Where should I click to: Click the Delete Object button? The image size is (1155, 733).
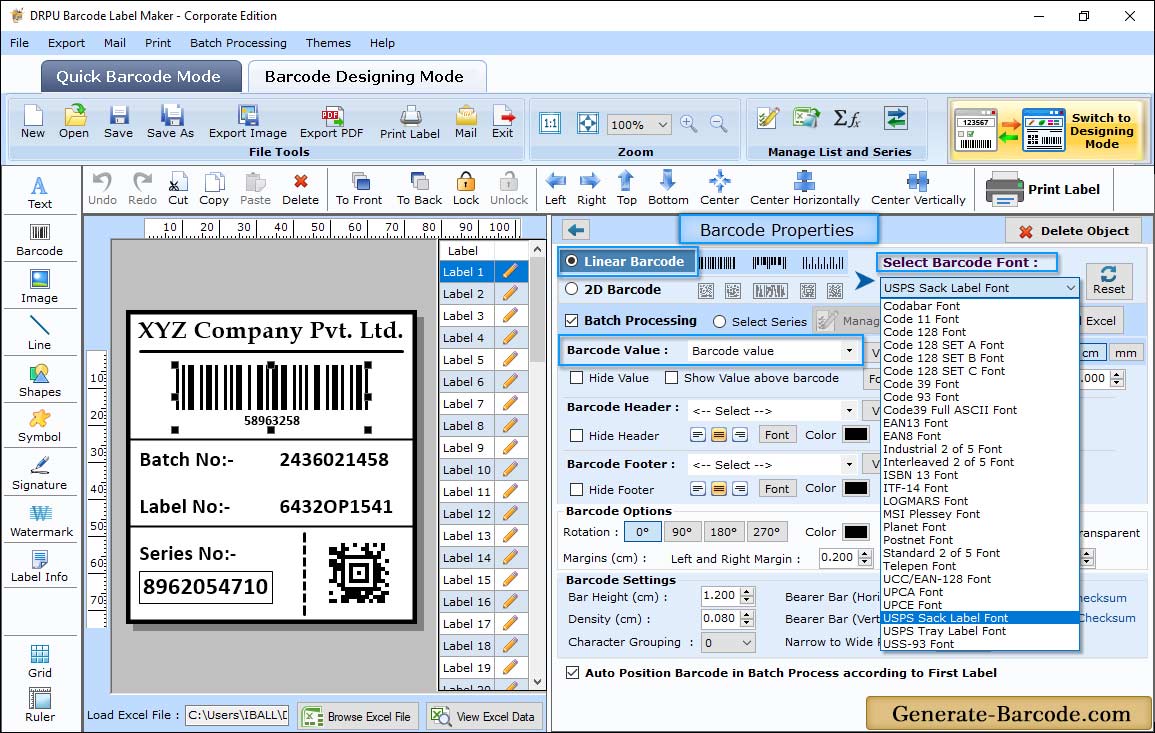pyautogui.click(x=1073, y=231)
